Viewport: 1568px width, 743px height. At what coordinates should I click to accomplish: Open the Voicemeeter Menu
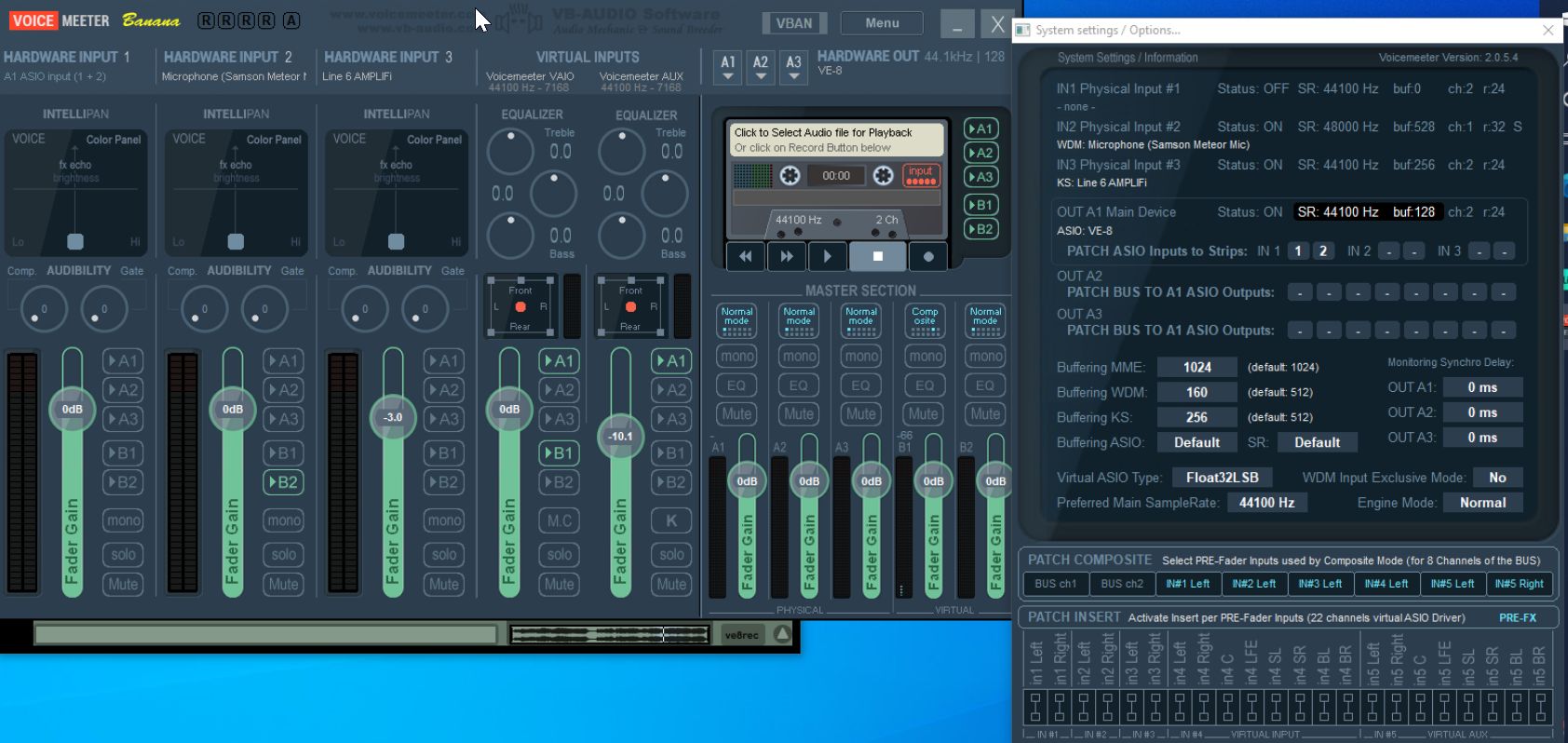click(x=882, y=23)
